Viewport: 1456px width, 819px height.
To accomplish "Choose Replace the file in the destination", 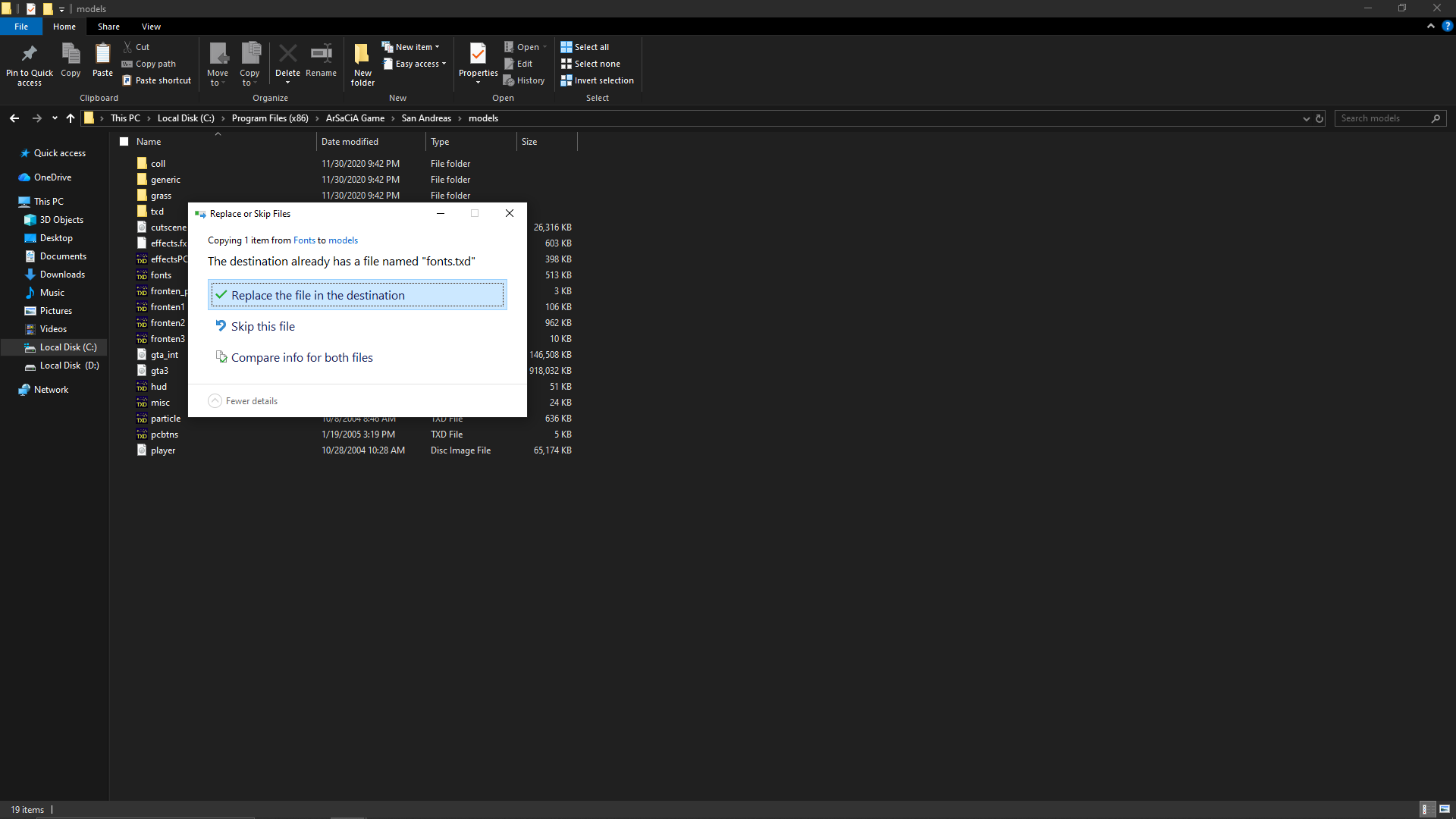I will pyautogui.click(x=357, y=295).
